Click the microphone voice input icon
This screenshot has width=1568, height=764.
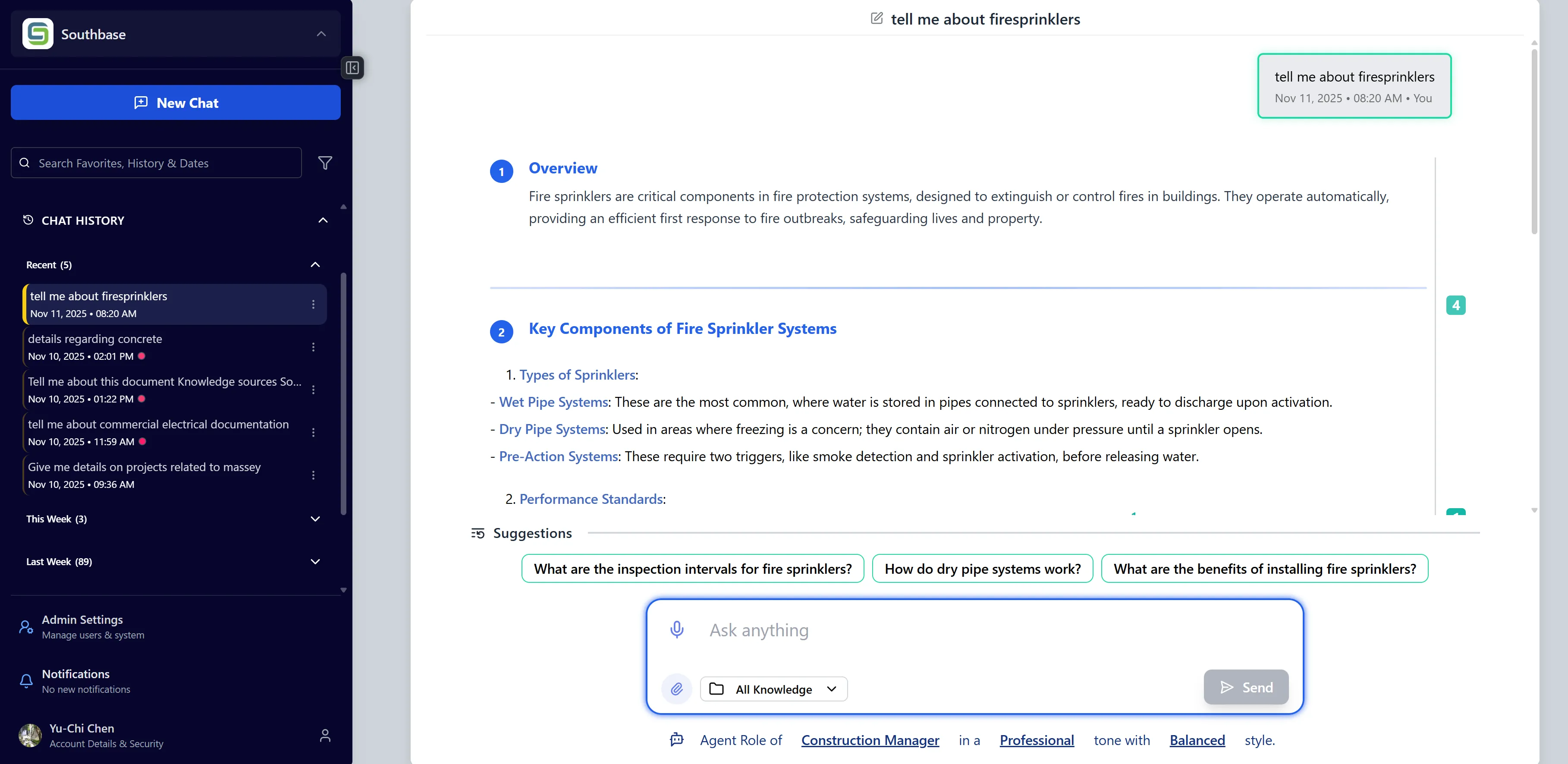(x=676, y=629)
